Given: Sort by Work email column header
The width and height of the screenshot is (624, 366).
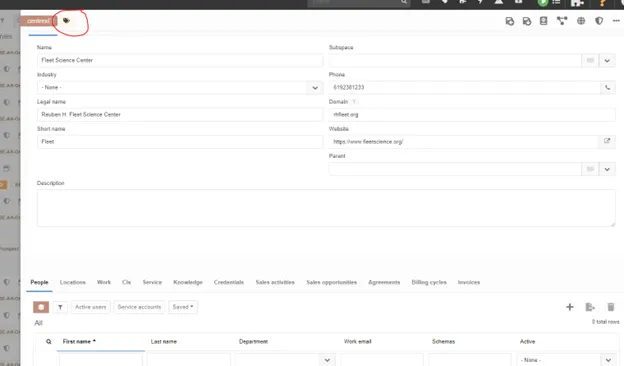Looking at the screenshot, I should point(357,341).
